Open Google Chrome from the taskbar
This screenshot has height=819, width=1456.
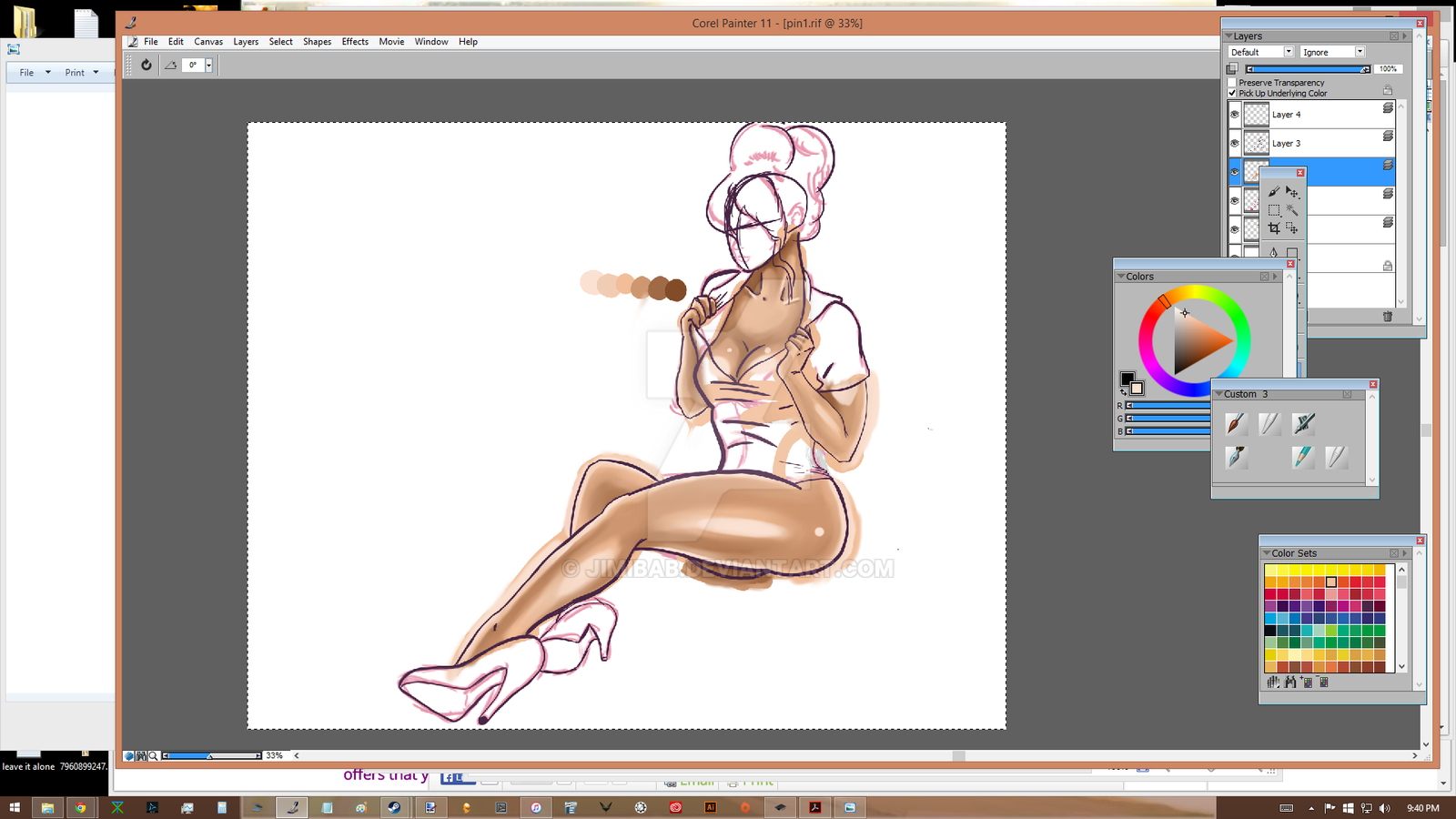(x=81, y=807)
